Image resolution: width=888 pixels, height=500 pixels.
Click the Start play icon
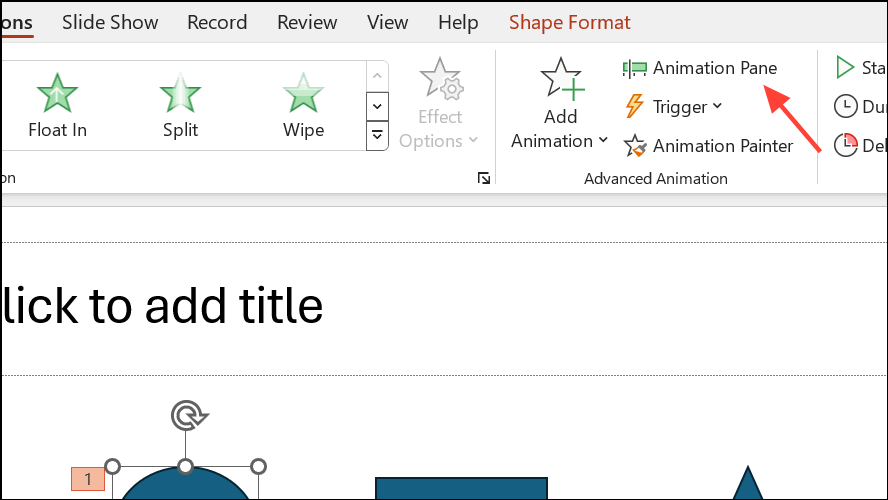pos(844,67)
